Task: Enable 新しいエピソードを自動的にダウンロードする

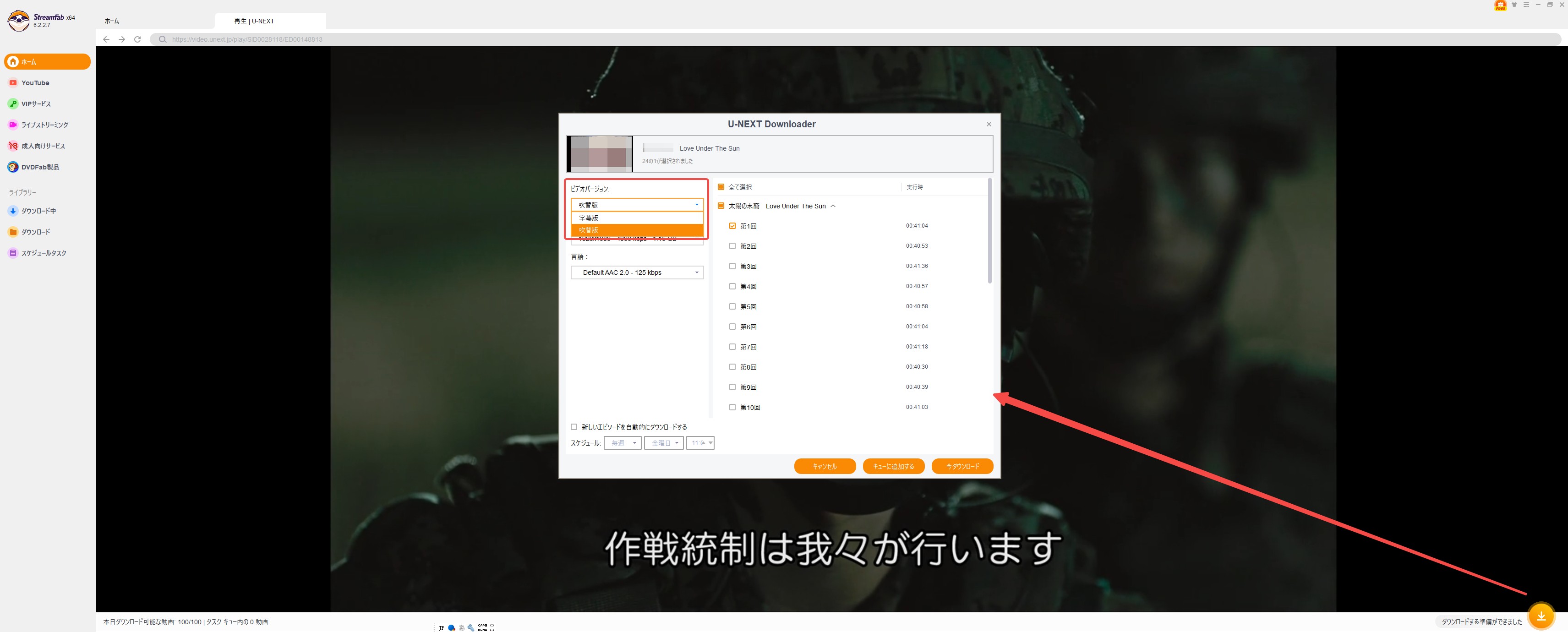Action: pyautogui.click(x=574, y=427)
